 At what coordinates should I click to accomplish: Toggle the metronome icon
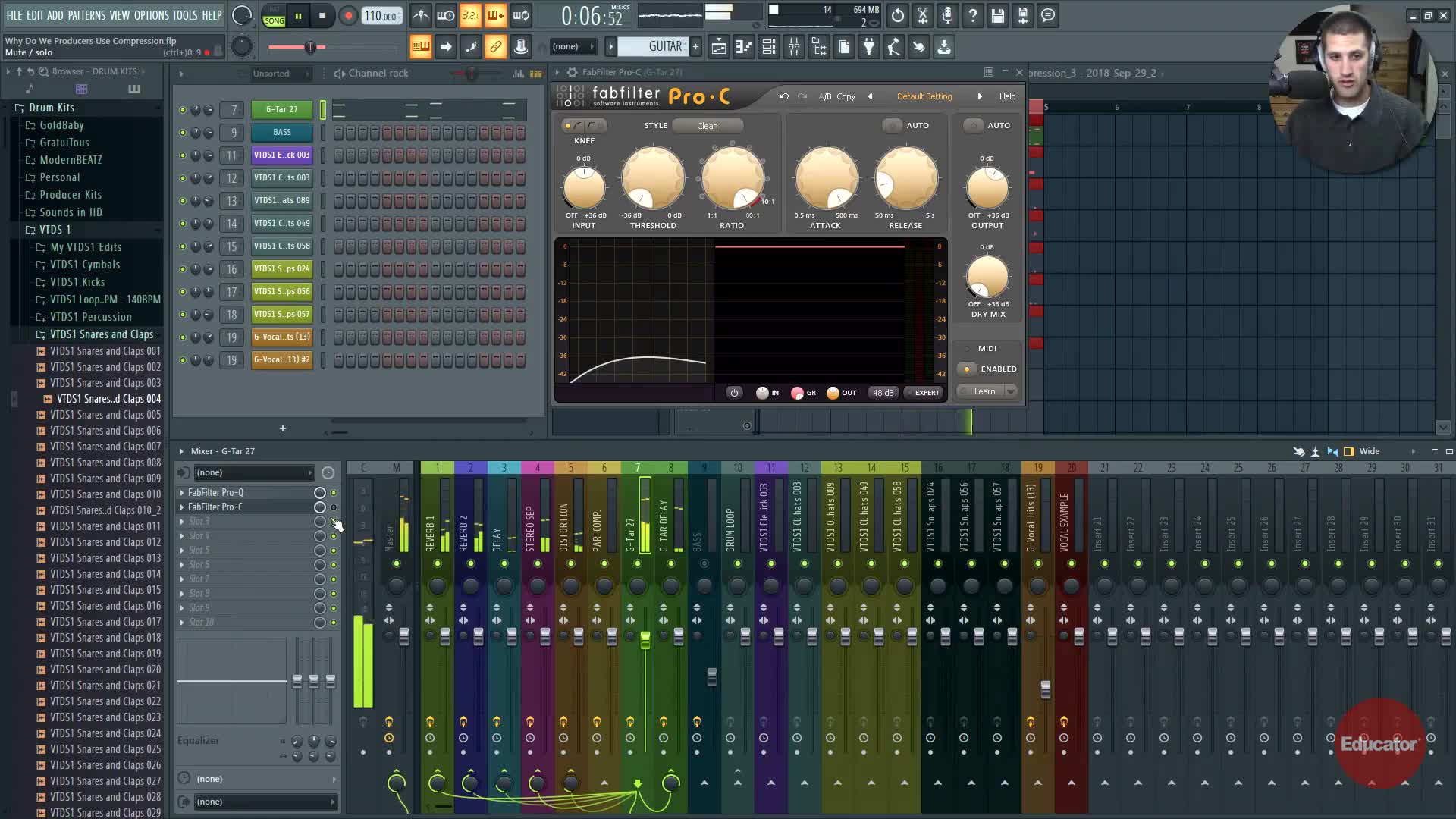[421, 16]
